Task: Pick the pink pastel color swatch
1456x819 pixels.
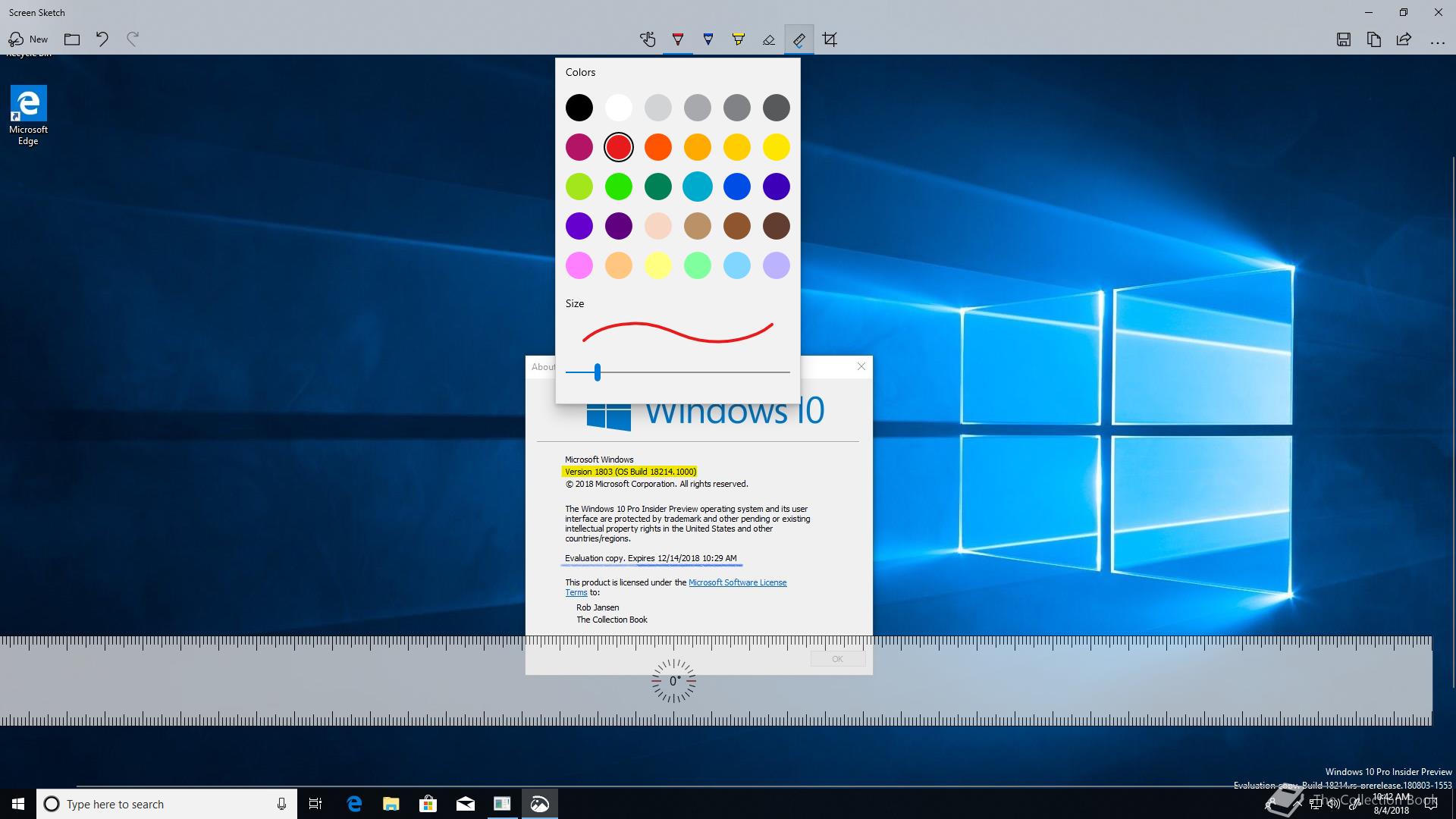Action: (579, 265)
